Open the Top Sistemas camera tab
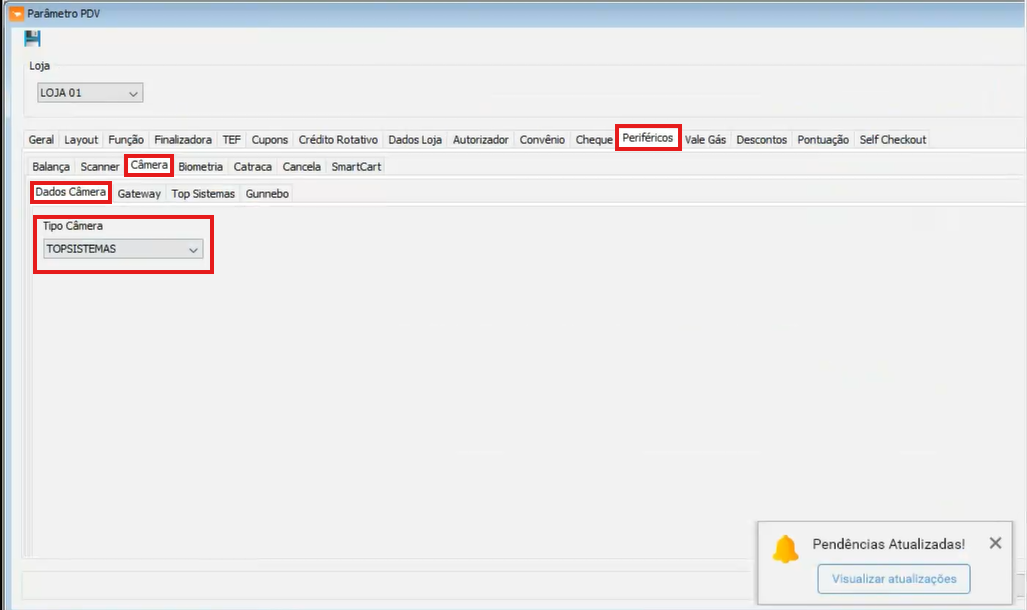This screenshot has width=1027, height=610. tap(203, 194)
